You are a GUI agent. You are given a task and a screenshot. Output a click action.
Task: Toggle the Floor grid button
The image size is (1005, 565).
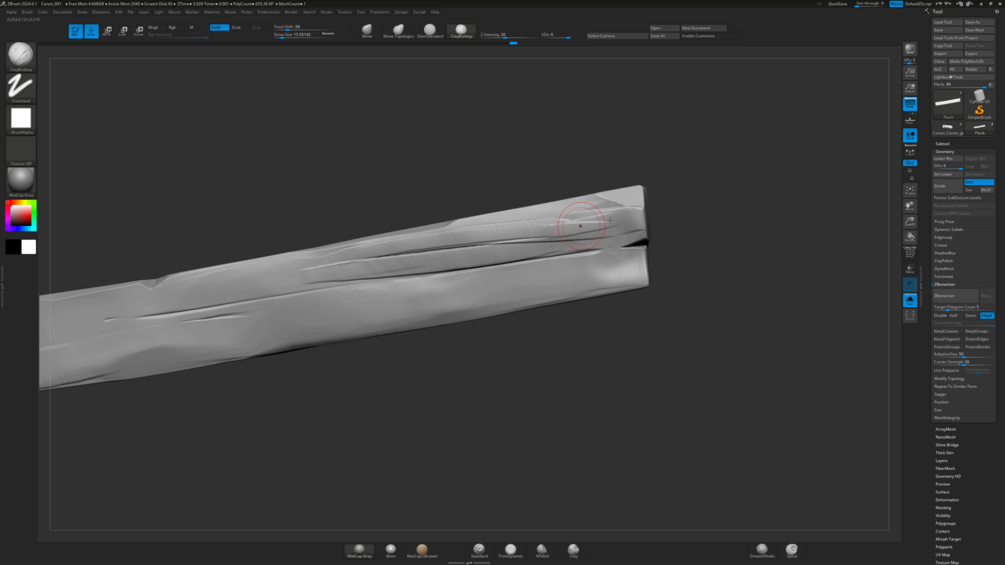click(x=910, y=120)
